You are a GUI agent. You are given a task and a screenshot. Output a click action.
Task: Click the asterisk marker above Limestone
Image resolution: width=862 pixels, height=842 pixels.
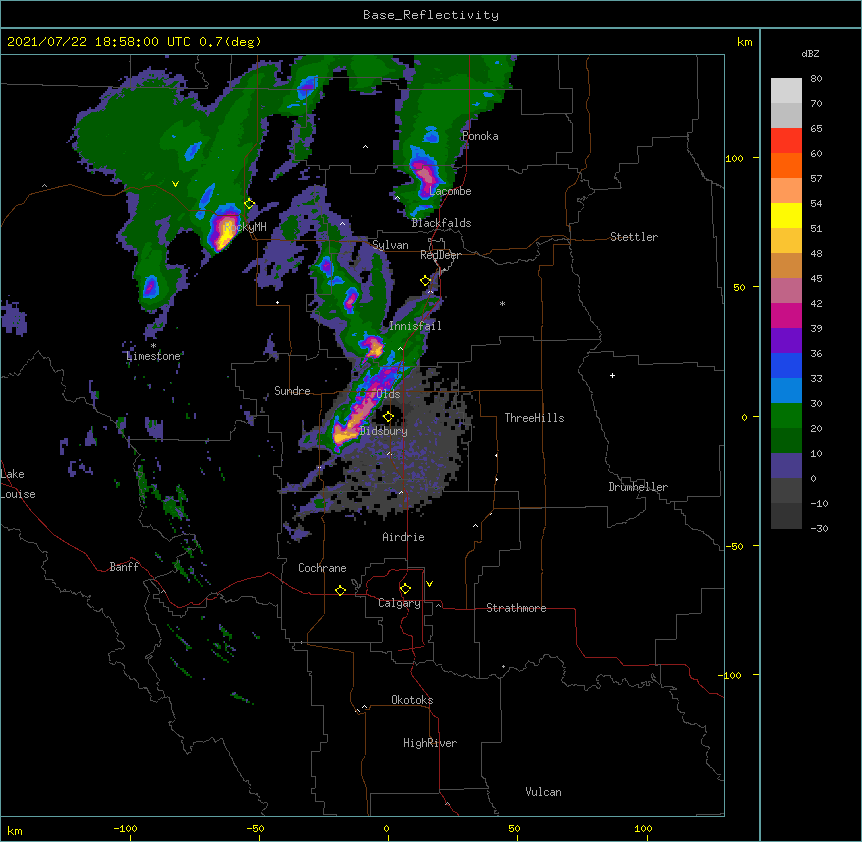(x=153, y=346)
